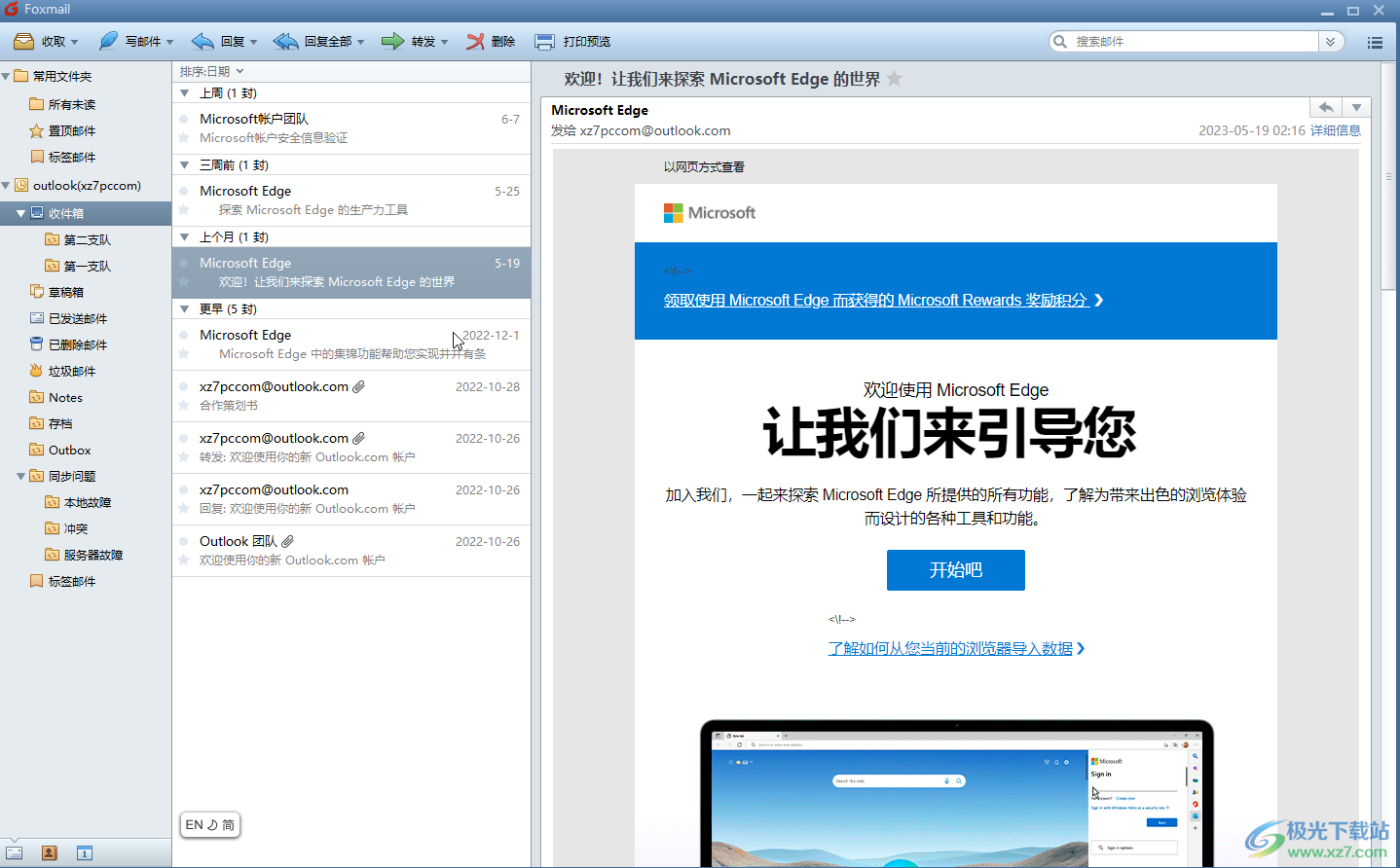Open the 已删除邮件 trash folder
The image size is (1400, 868).
(78, 344)
